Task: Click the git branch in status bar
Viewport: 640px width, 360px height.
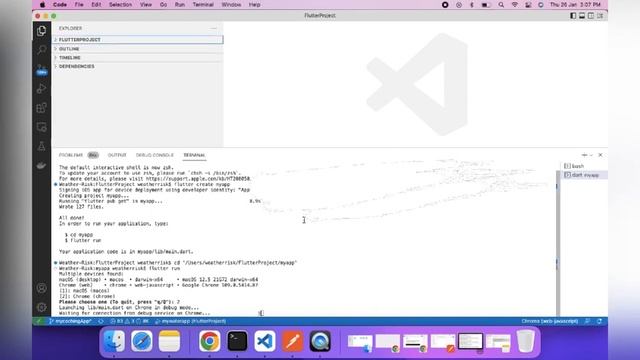Action: [x=70, y=321]
